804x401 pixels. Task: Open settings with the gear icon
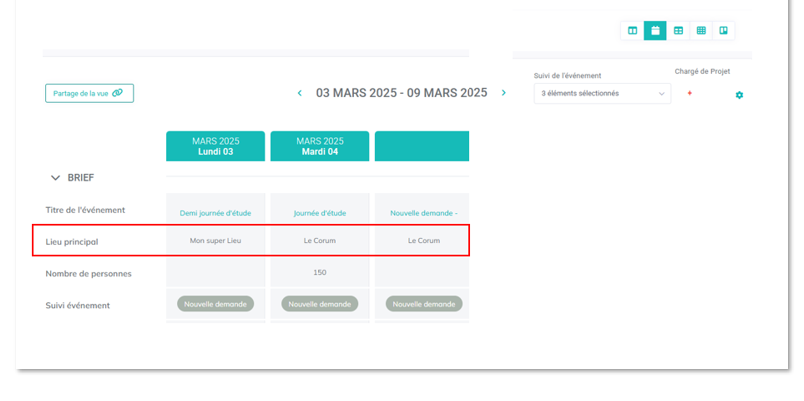(739, 95)
